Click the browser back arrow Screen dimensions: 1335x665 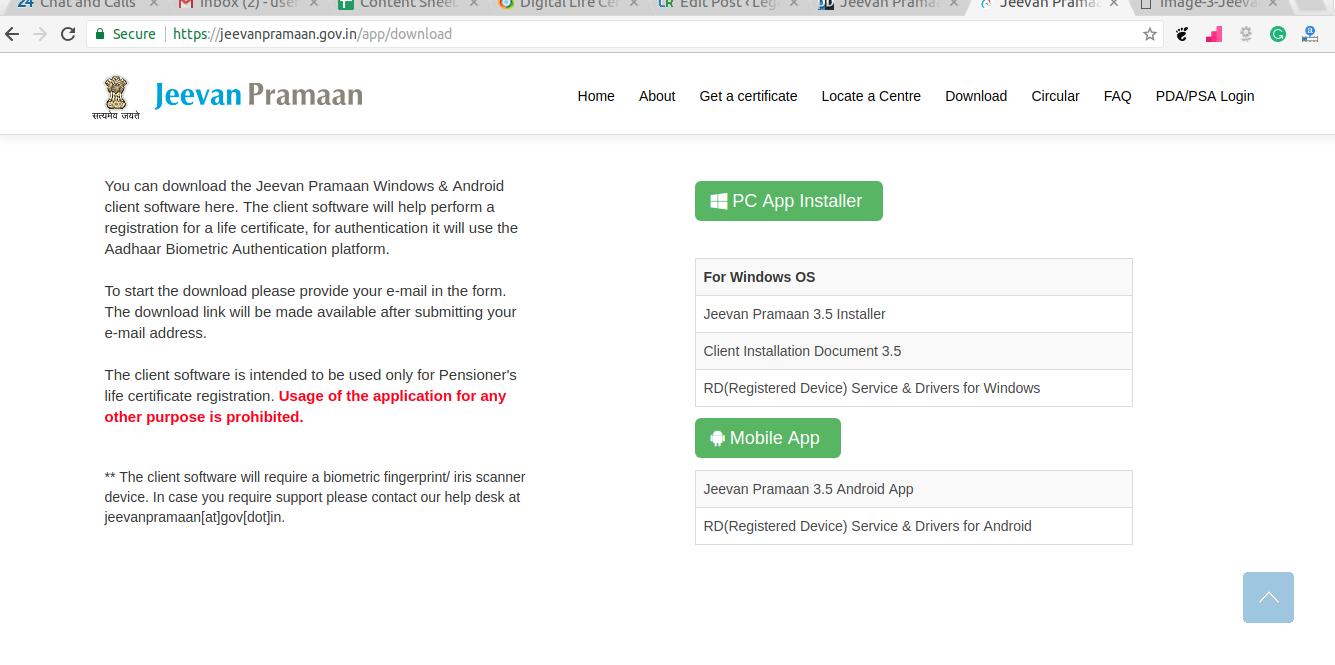[x=13, y=34]
